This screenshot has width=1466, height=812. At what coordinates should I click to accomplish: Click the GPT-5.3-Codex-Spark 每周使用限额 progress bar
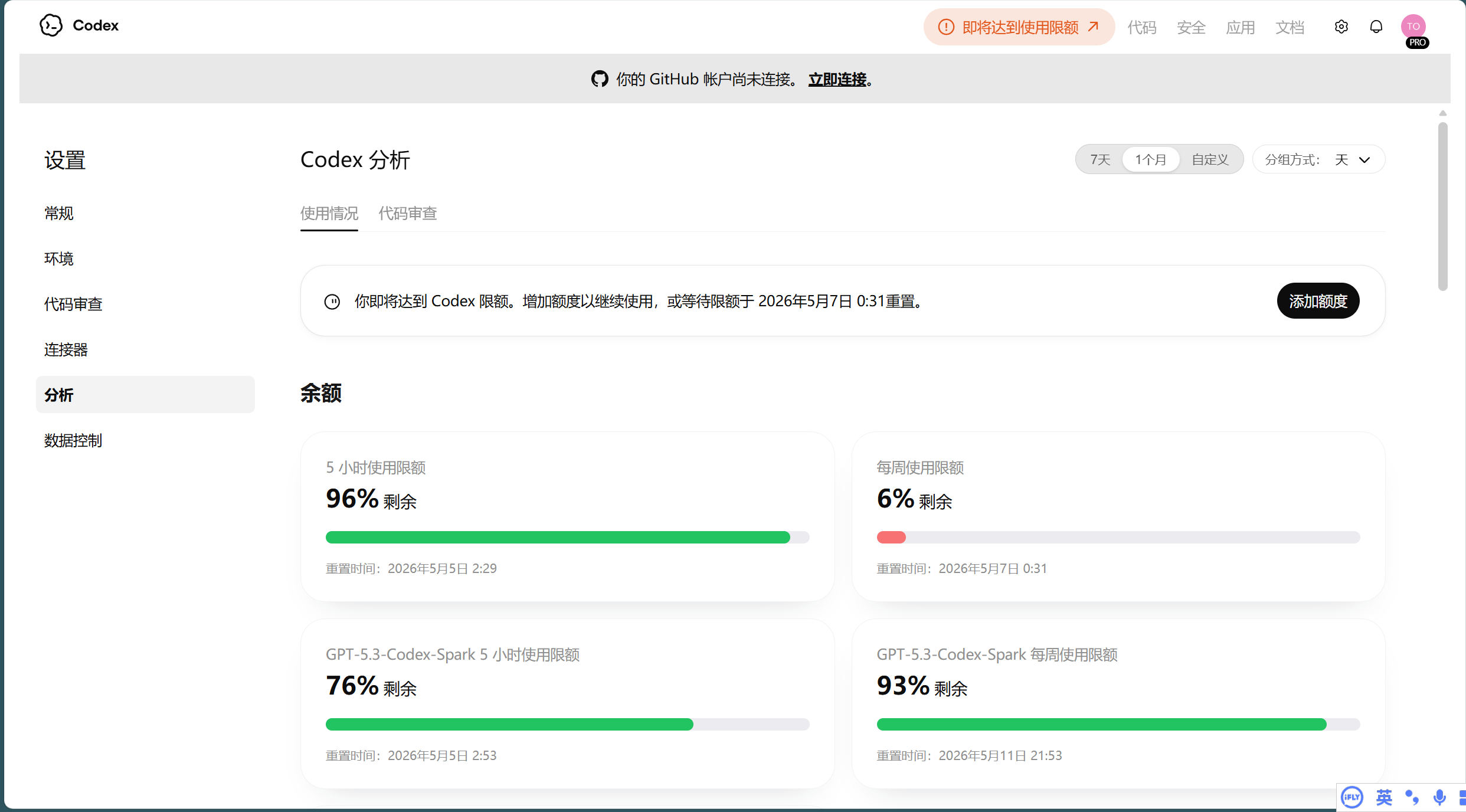(1118, 724)
